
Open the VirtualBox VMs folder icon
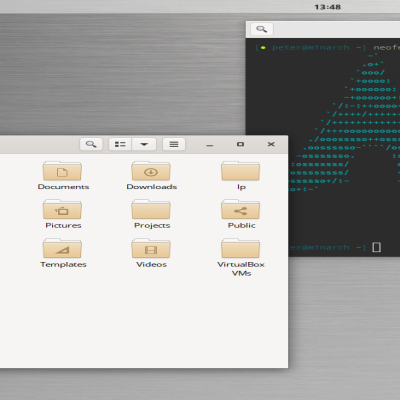[240, 248]
